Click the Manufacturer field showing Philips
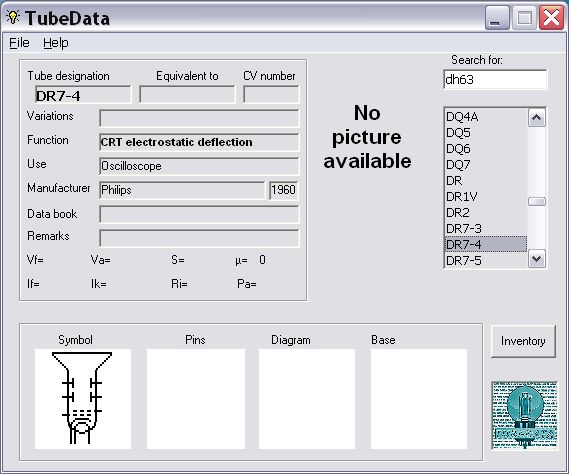Viewport: 569px width, 474px height. click(x=182, y=190)
